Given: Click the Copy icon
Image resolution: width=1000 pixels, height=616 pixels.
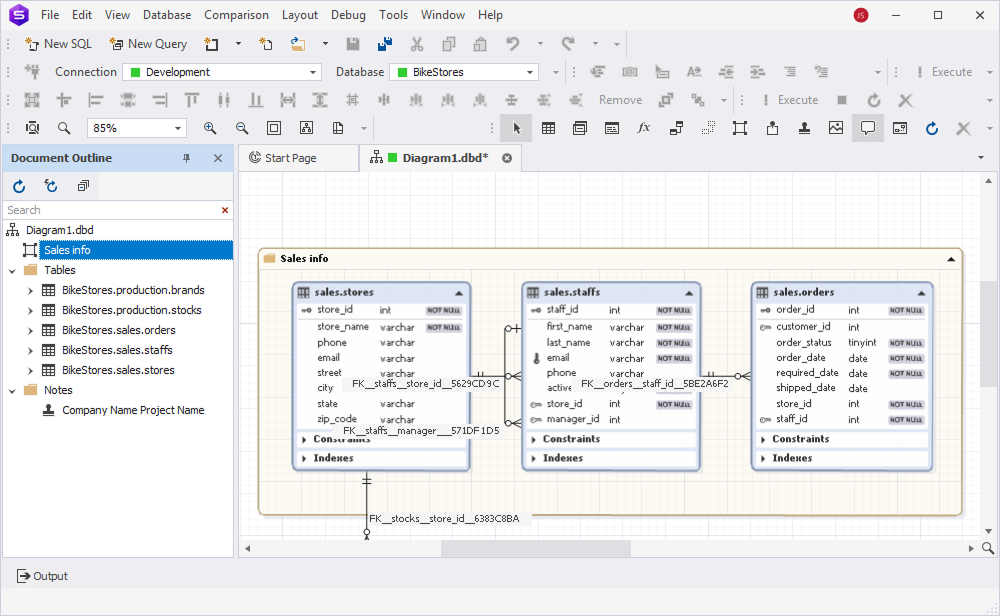Looking at the screenshot, I should point(449,44).
